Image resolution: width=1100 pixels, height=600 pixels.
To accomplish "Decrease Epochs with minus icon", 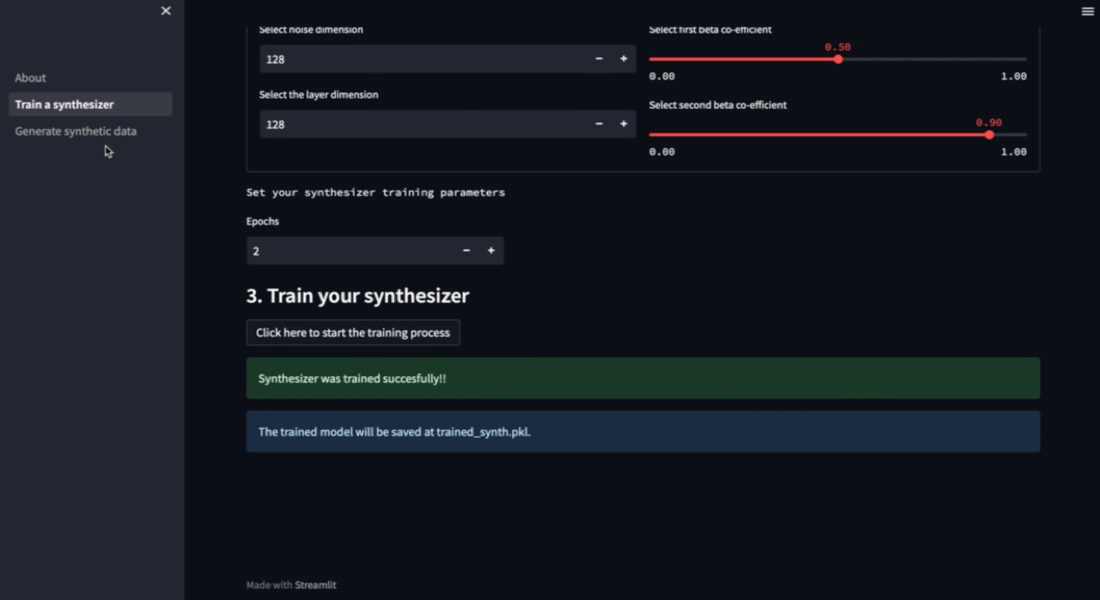I will coord(466,251).
